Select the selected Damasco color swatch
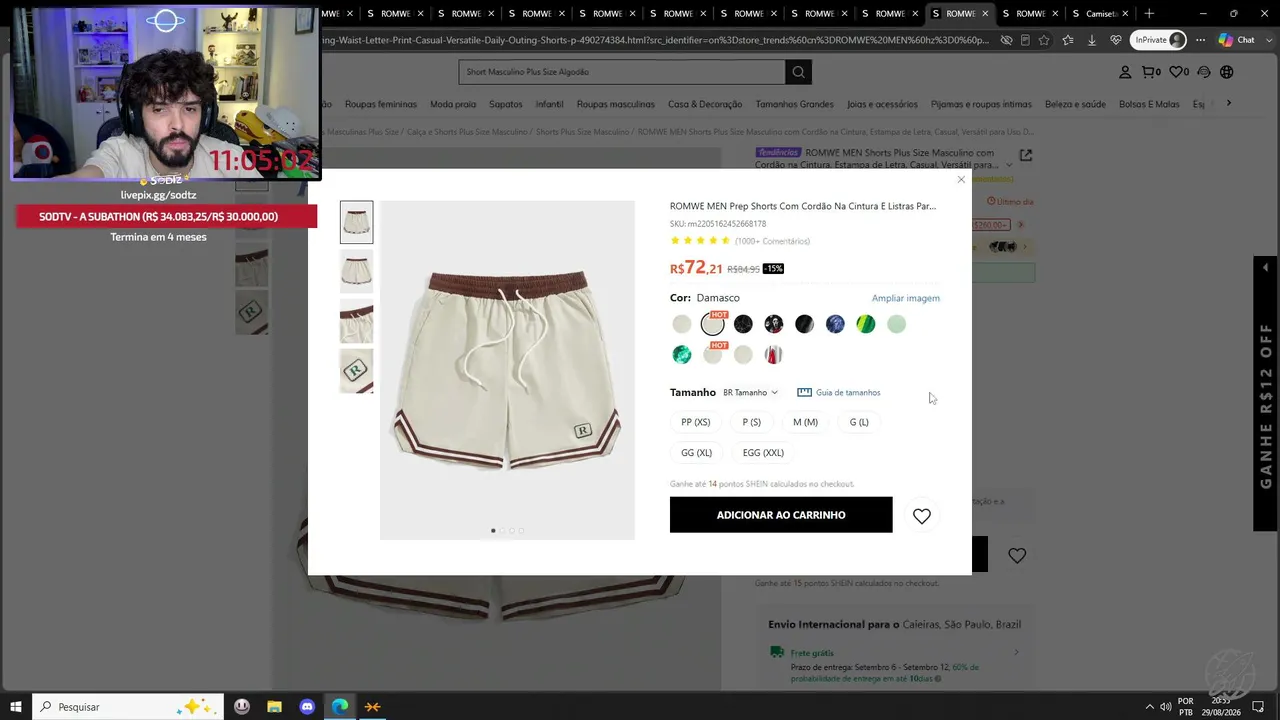The height and width of the screenshot is (720, 1280). click(712, 324)
